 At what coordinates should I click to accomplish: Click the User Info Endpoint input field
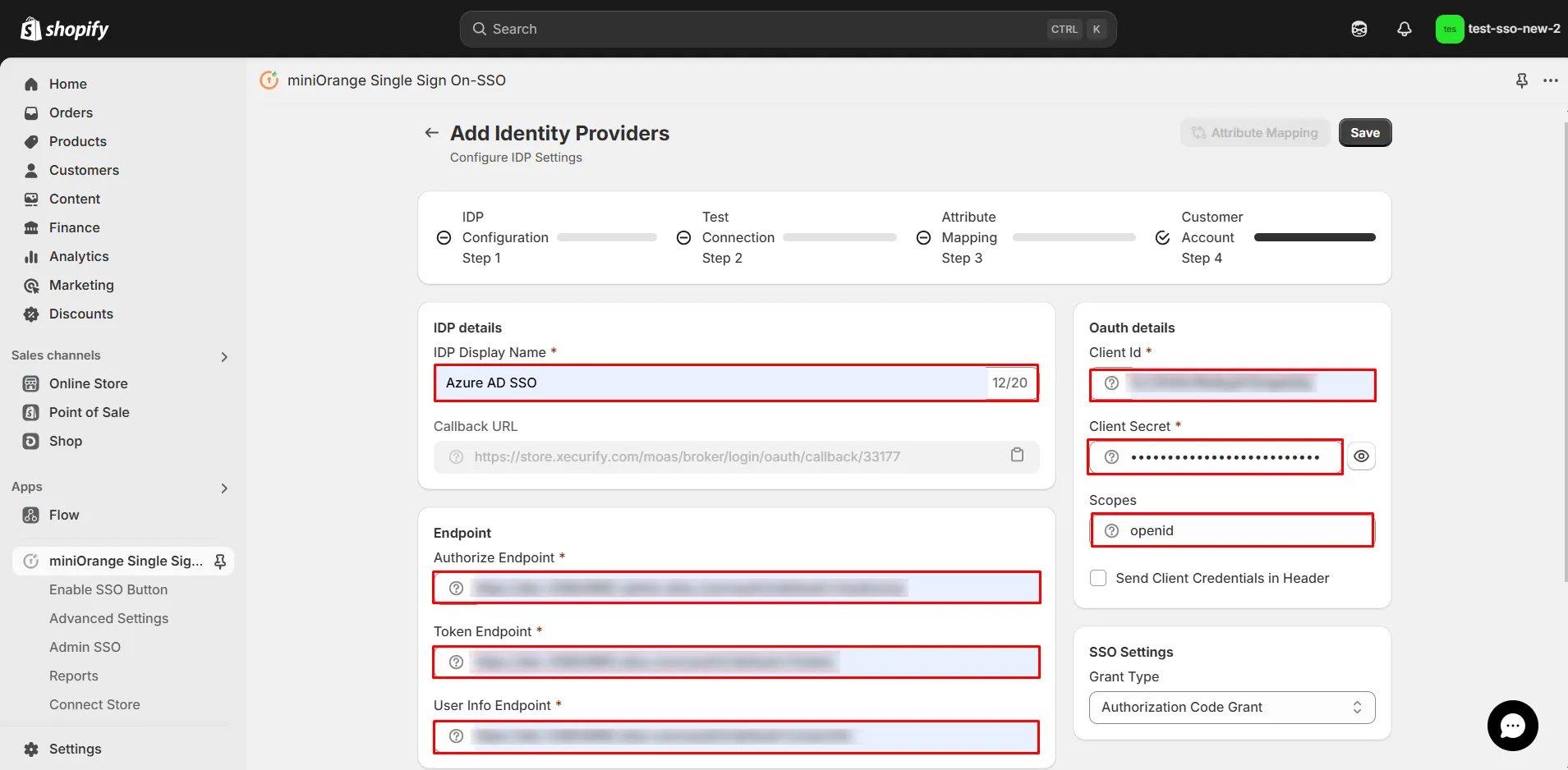tap(736, 736)
